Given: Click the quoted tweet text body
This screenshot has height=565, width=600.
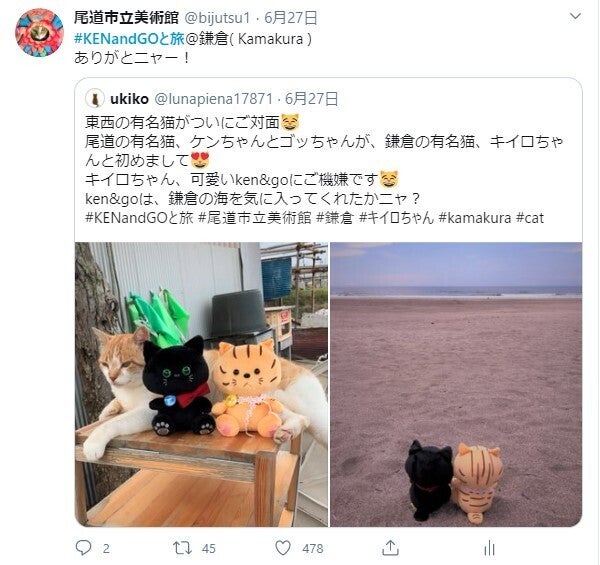Looking at the screenshot, I should [324, 170].
